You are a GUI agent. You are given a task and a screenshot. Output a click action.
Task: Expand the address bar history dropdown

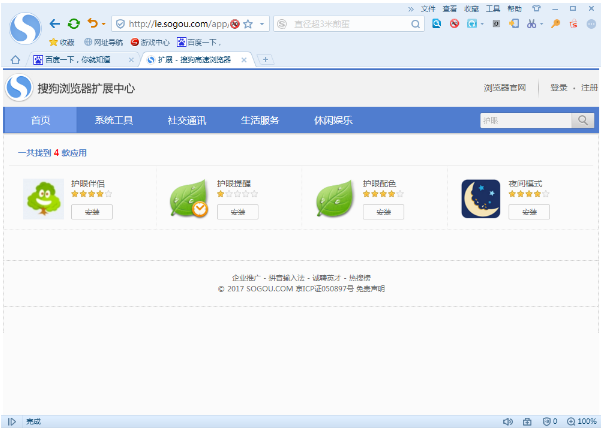point(262,24)
